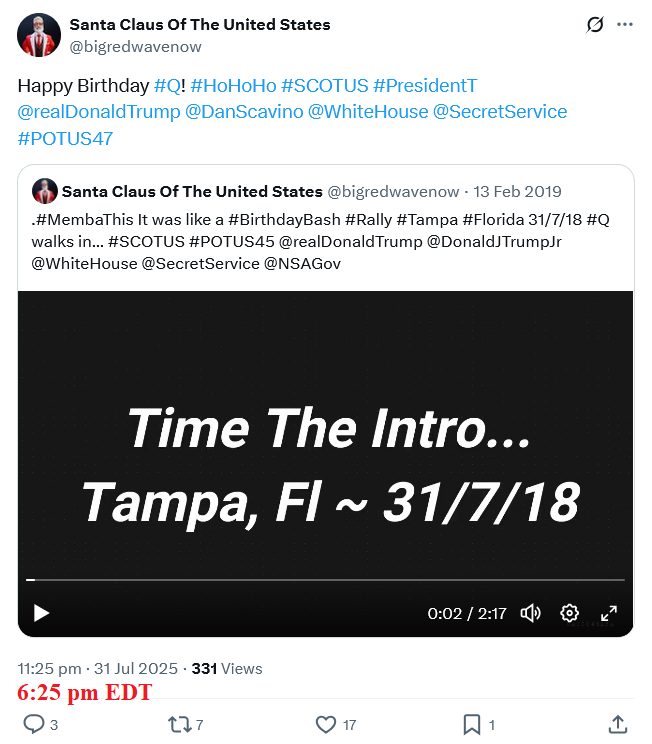Click the #POTUS47 hashtag link
652x744 pixels.
click(x=65, y=138)
